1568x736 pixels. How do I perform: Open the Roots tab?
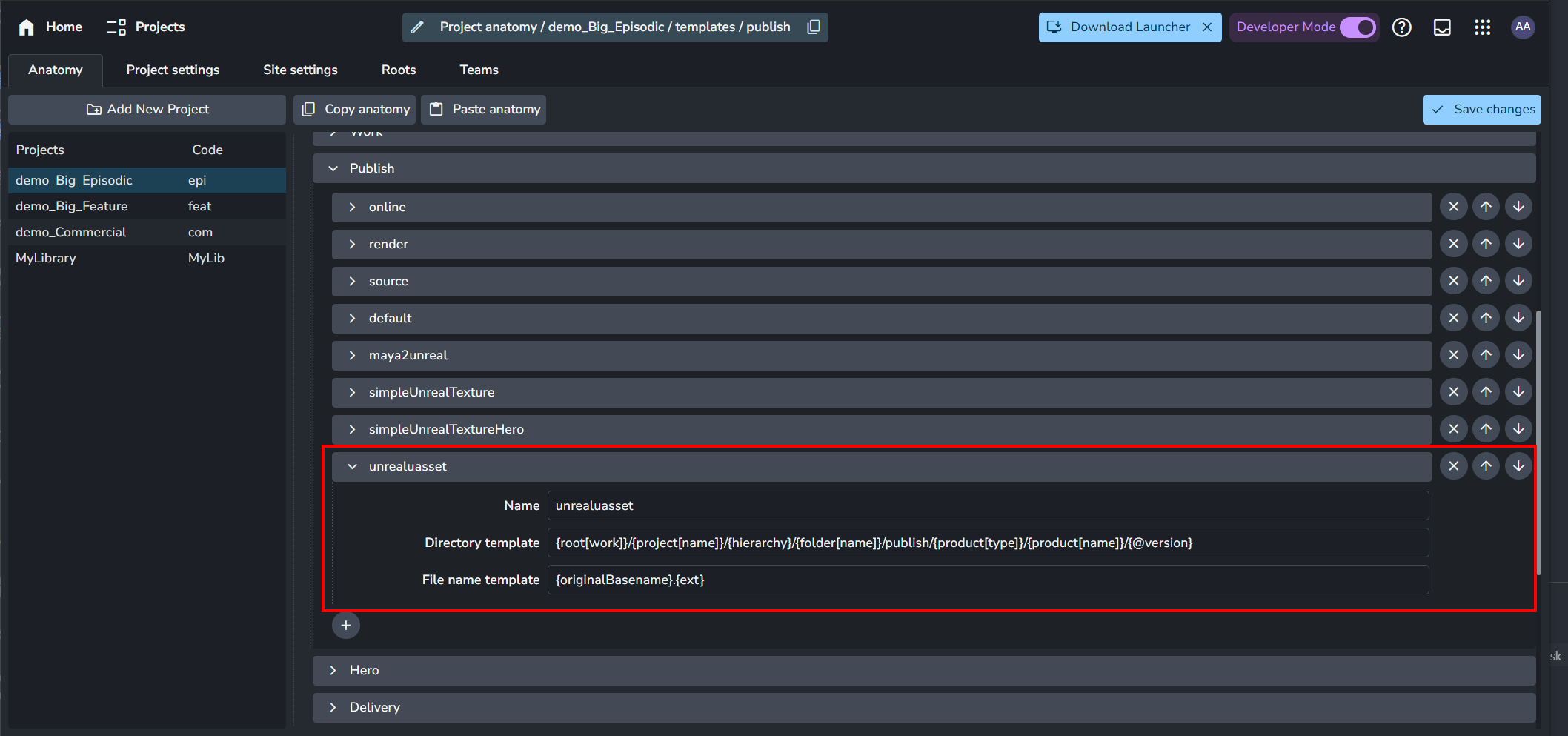[x=399, y=70]
